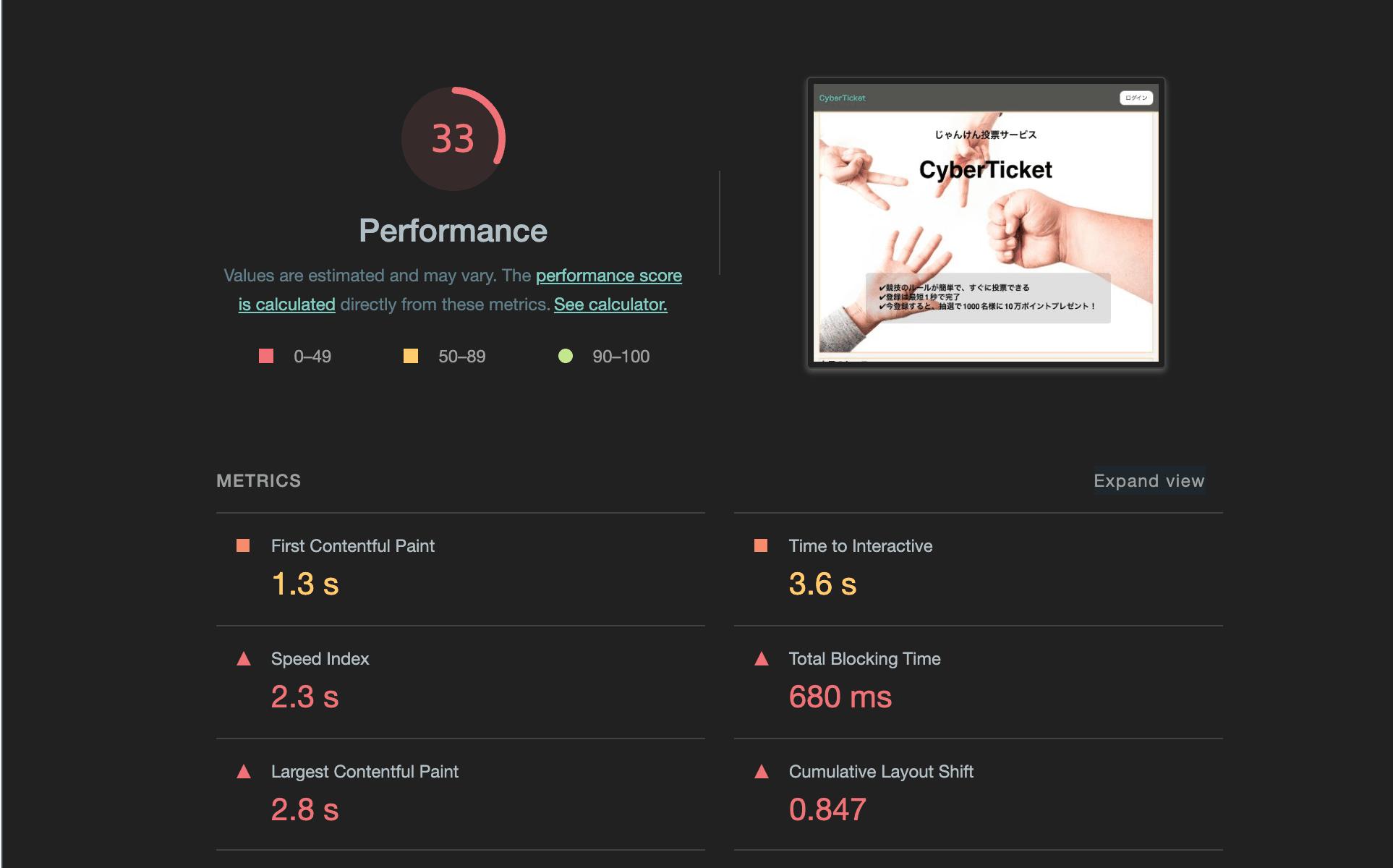Click the Speed Index 2.3 s value
This screenshot has width=1393, height=868.
tap(304, 697)
